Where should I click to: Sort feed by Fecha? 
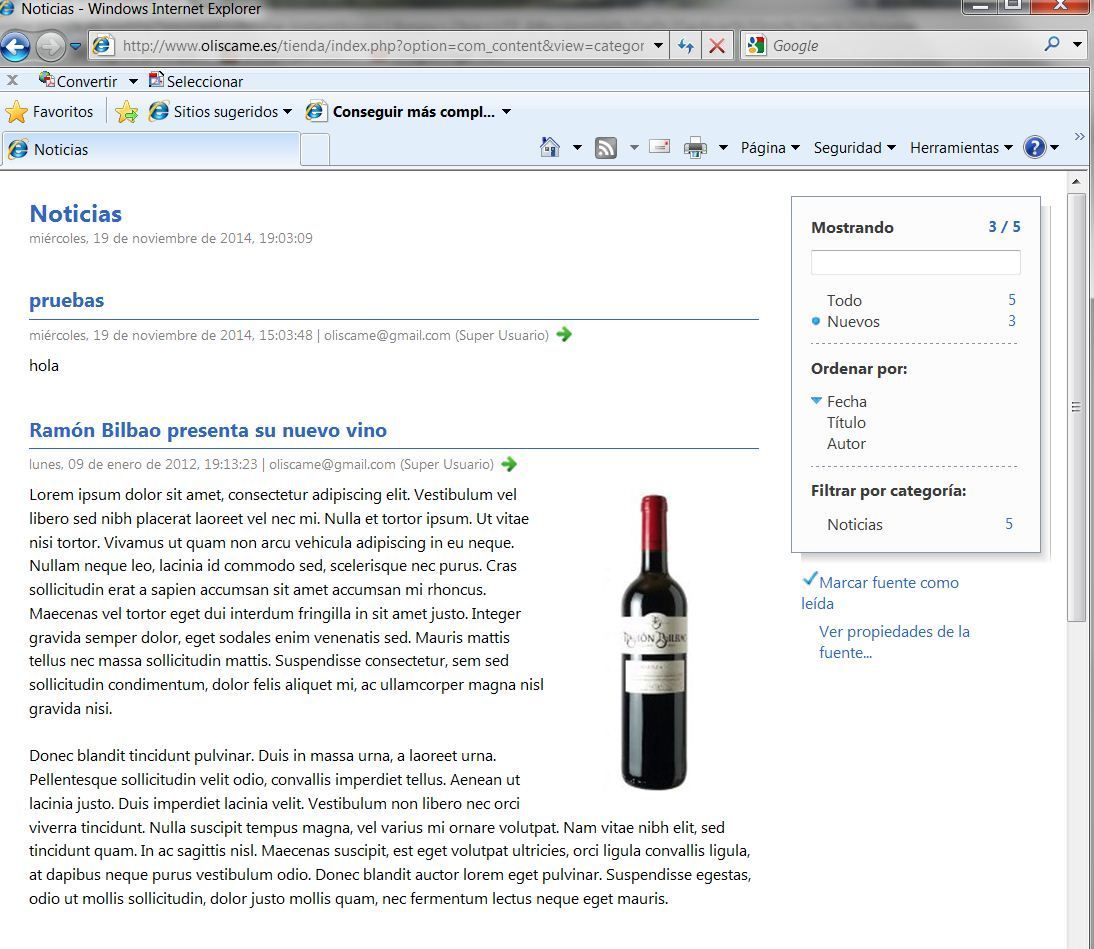(846, 402)
